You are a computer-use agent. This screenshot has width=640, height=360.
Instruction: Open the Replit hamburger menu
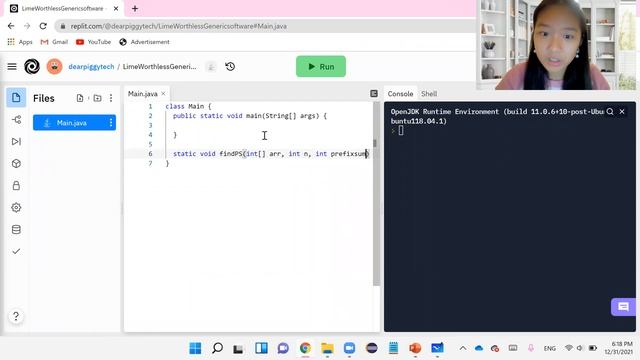pos(12,67)
